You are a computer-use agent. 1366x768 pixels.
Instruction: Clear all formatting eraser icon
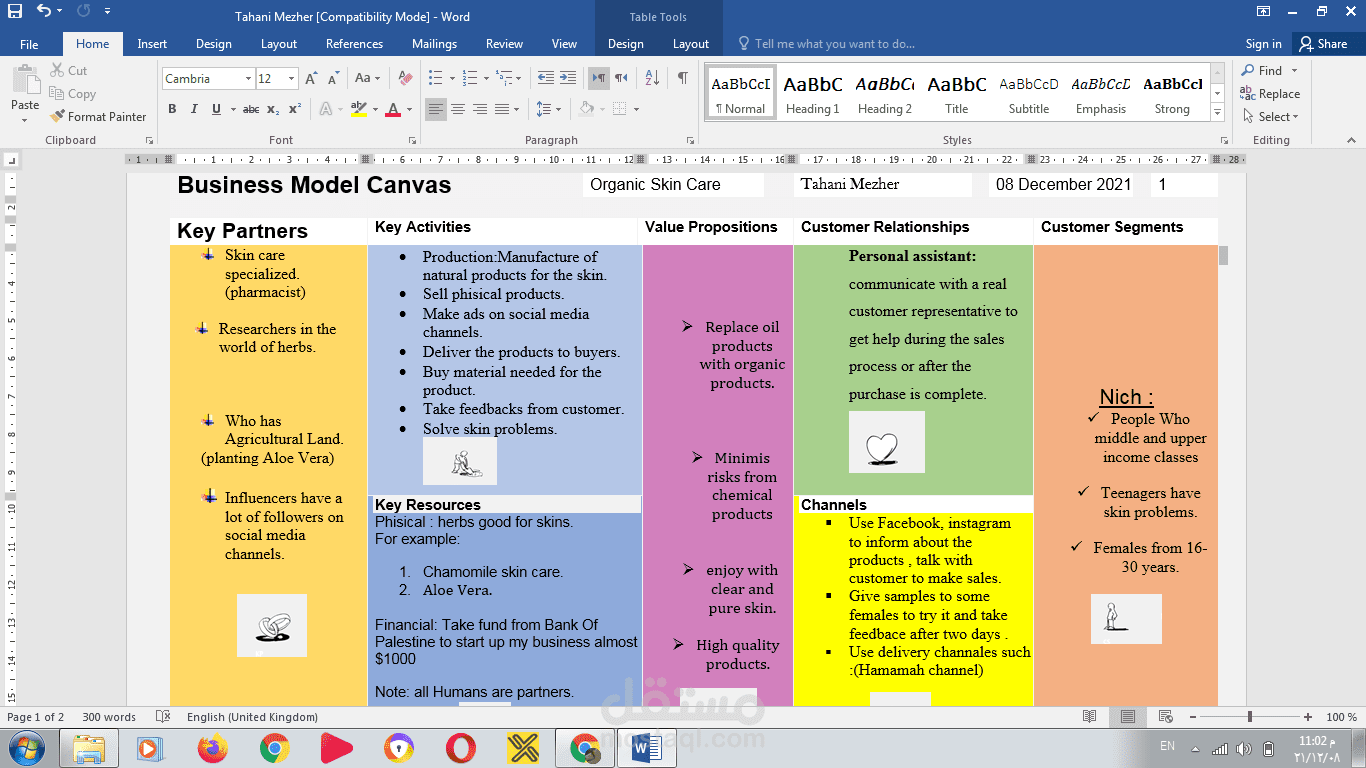coord(405,78)
